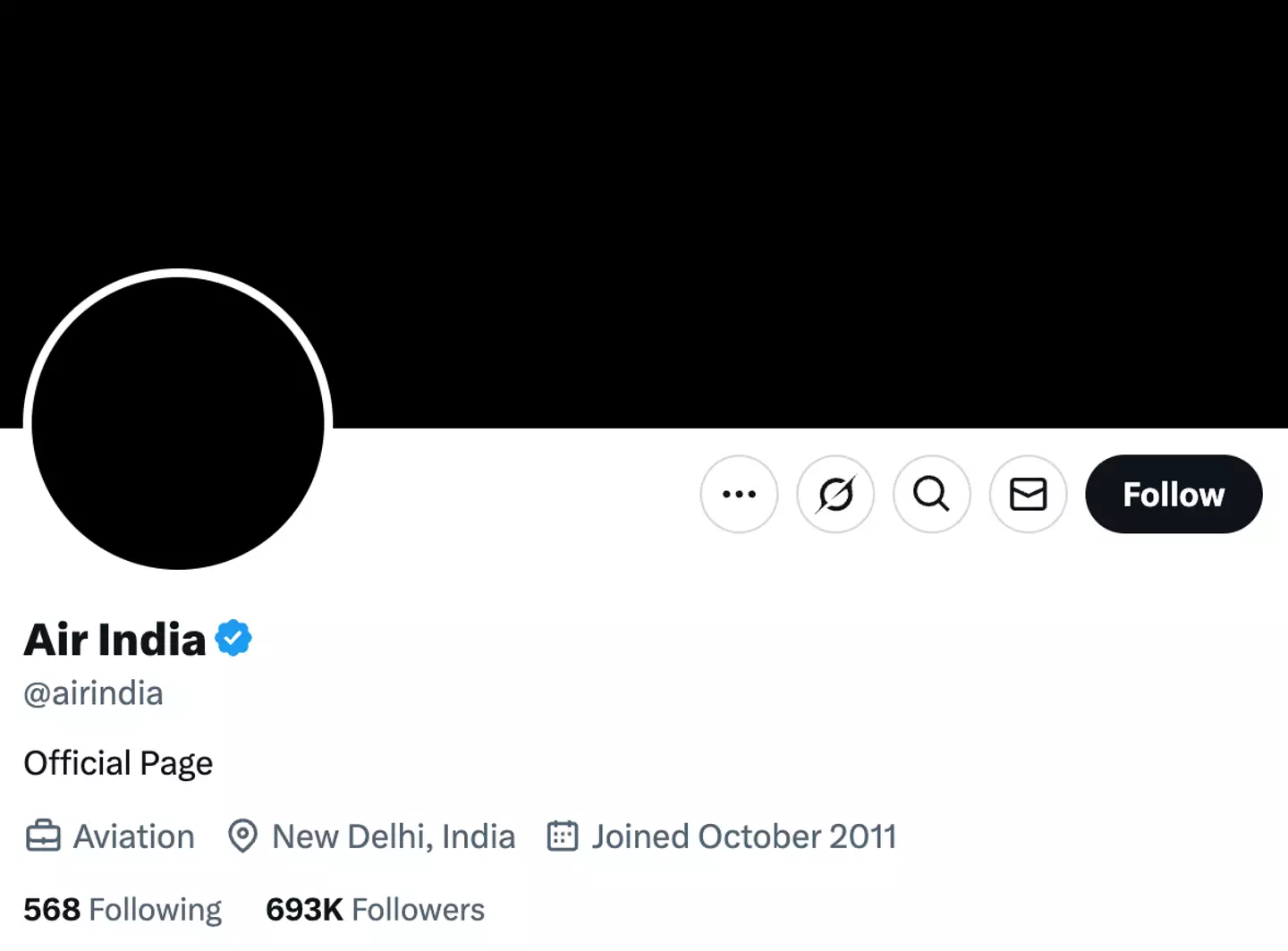Image resolution: width=1288 pixels, height=951 pixels.
Task: Click the Aviation briefcase icon
Action: click(42, 836)
